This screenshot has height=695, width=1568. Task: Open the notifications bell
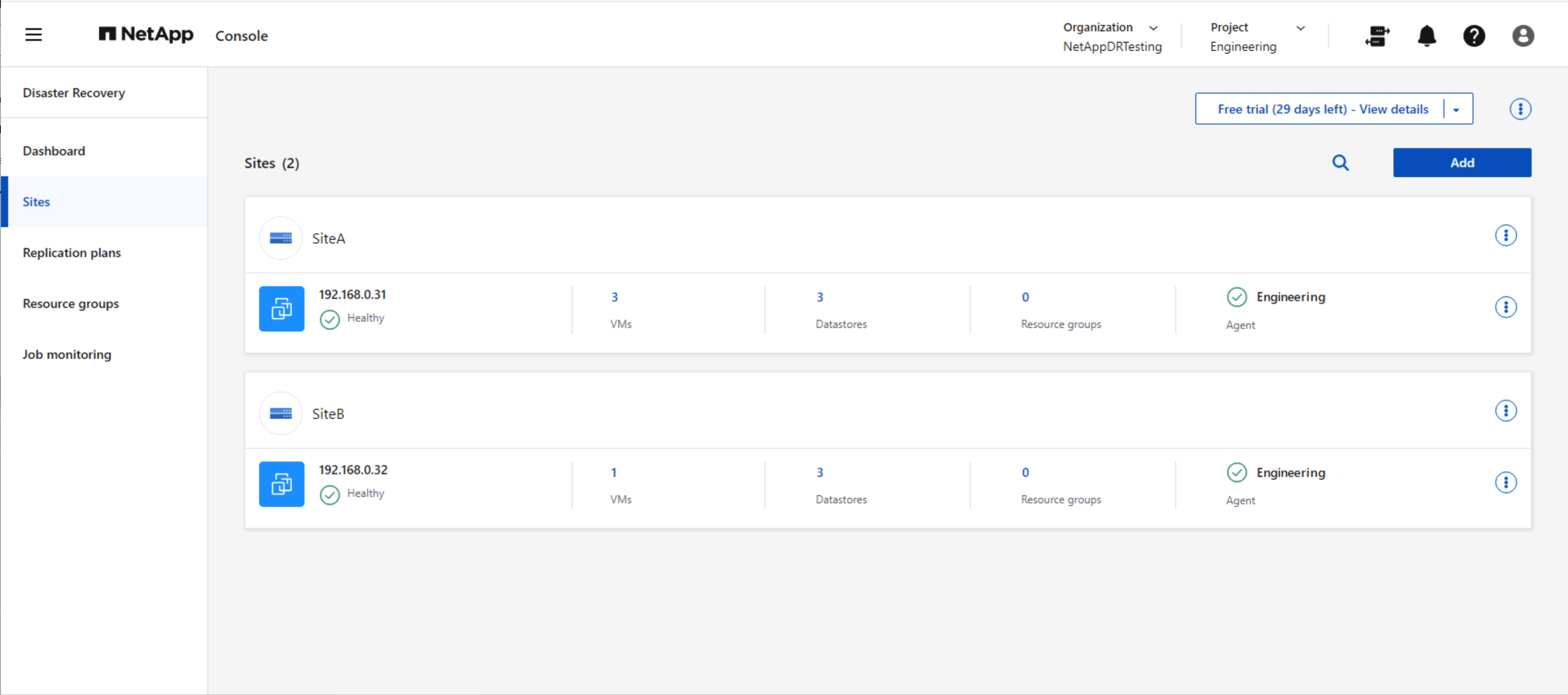(1426, 36)
